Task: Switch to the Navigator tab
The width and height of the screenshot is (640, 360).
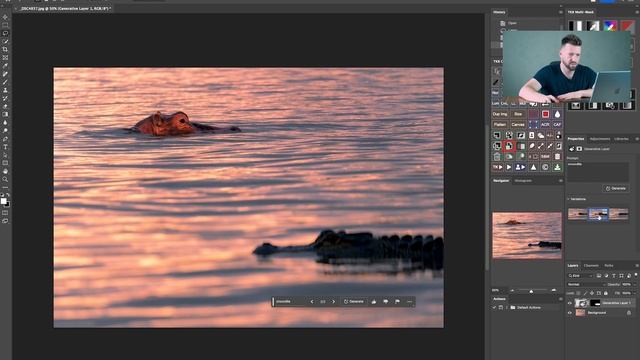Action: tap(501, 180)
